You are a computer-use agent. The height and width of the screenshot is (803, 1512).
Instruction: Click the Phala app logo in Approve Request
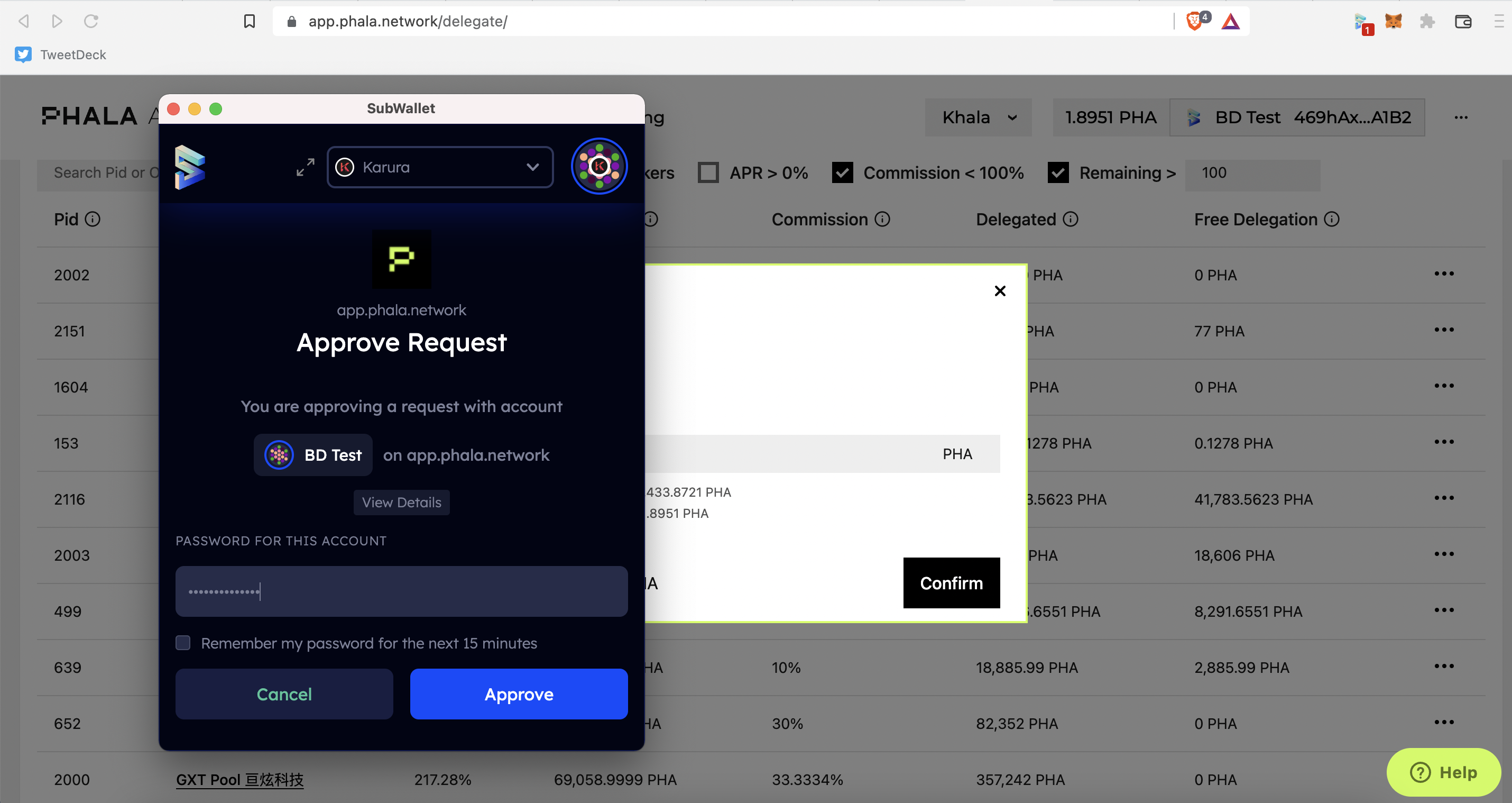click(401, 259)
